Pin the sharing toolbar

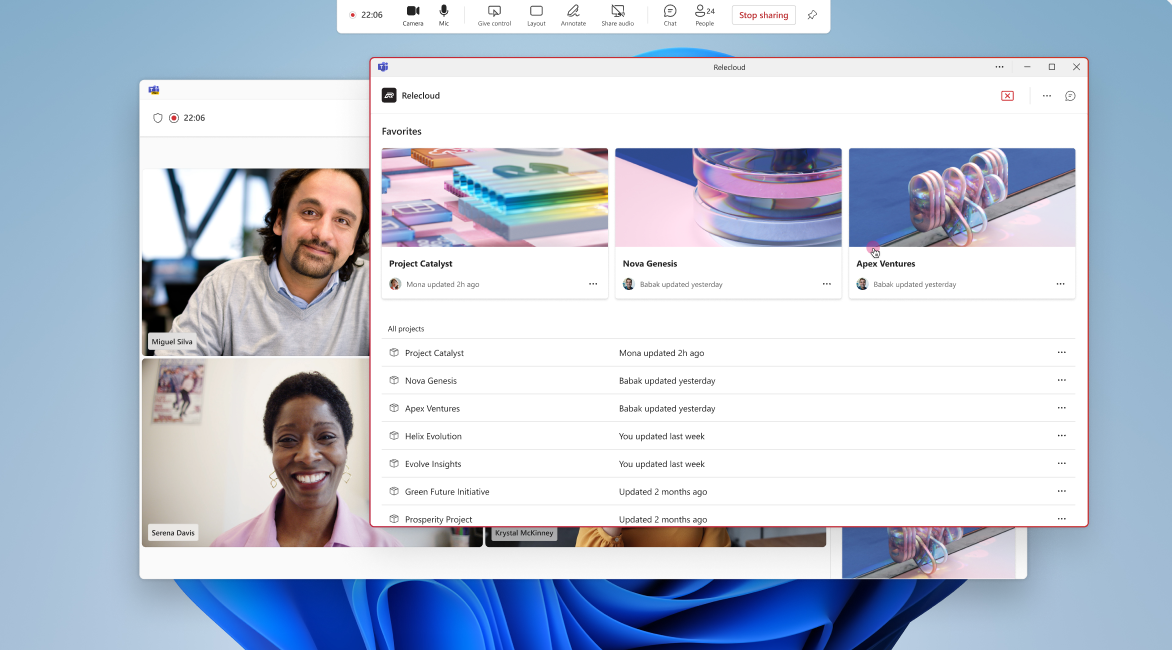point(812,15)
